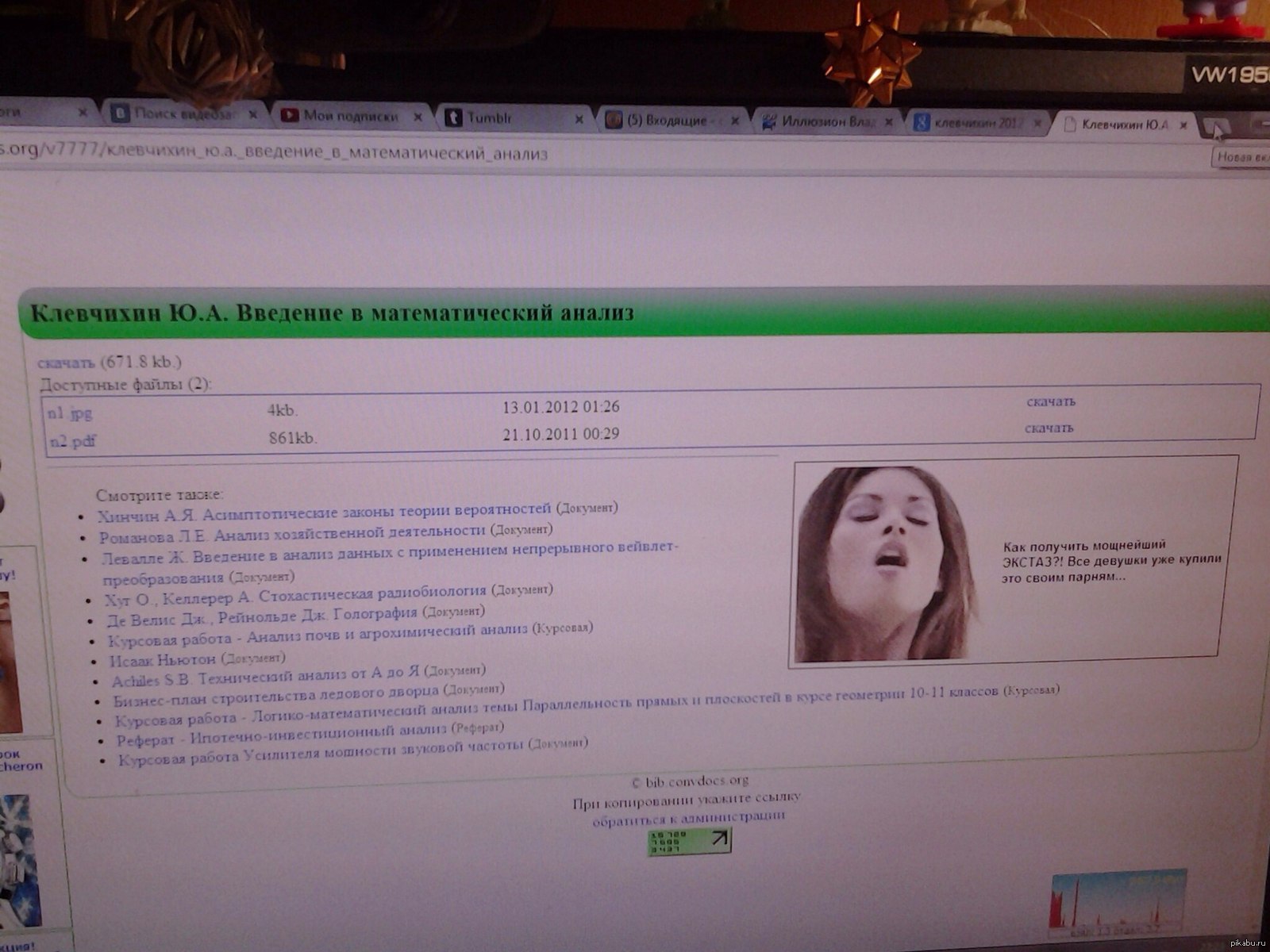Open the Исаак Ньютон document link
Screen dimensions: 1270x952
[163, 660]
